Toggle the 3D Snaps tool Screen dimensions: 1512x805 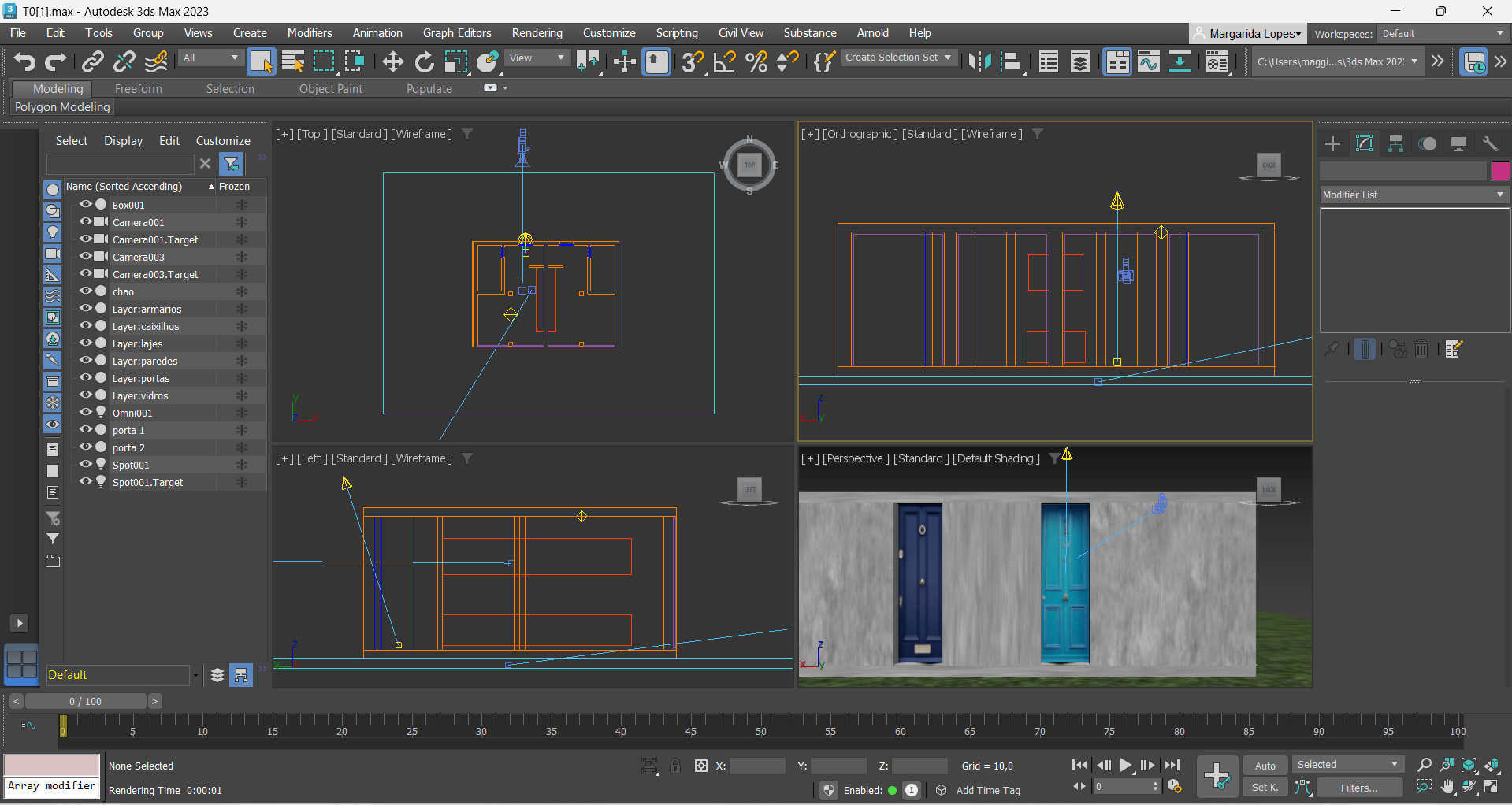(693, 61)
